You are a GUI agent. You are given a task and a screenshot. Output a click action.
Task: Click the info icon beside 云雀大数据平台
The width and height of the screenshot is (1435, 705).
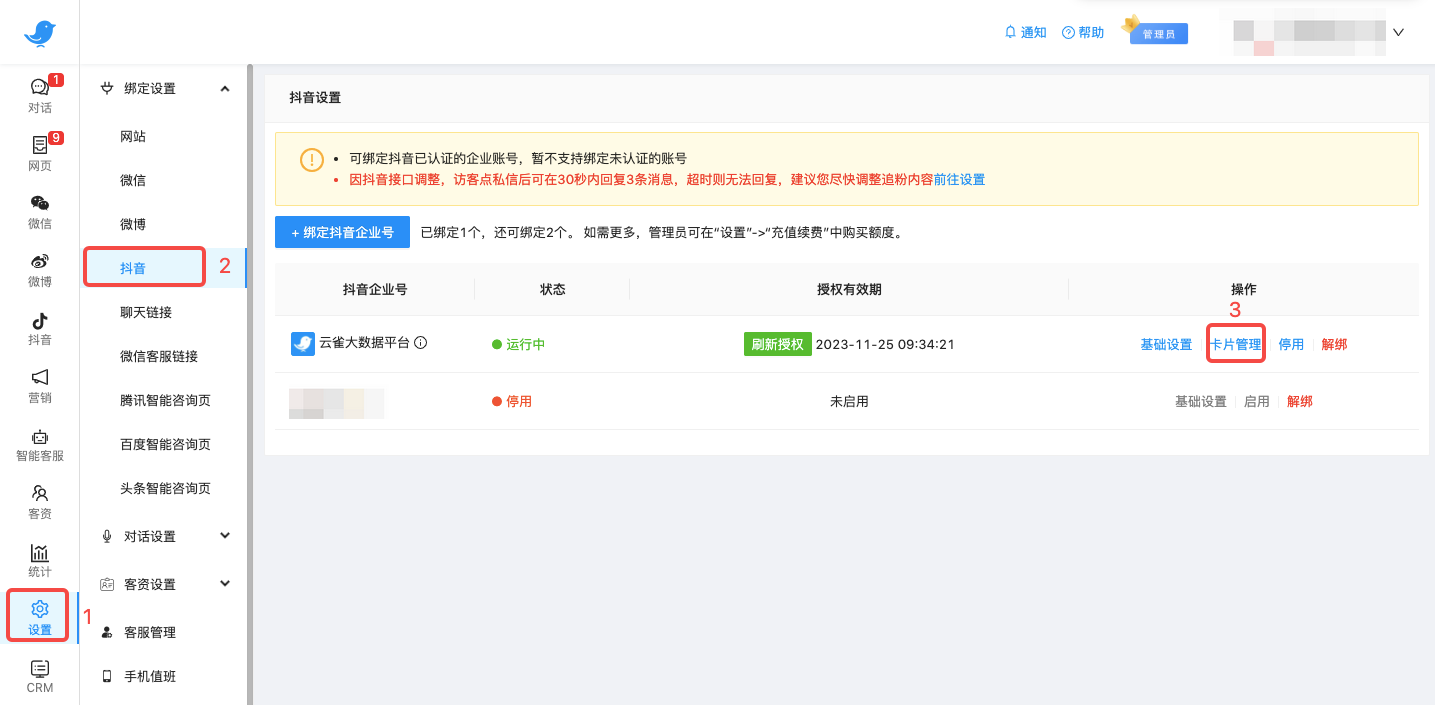421,342
